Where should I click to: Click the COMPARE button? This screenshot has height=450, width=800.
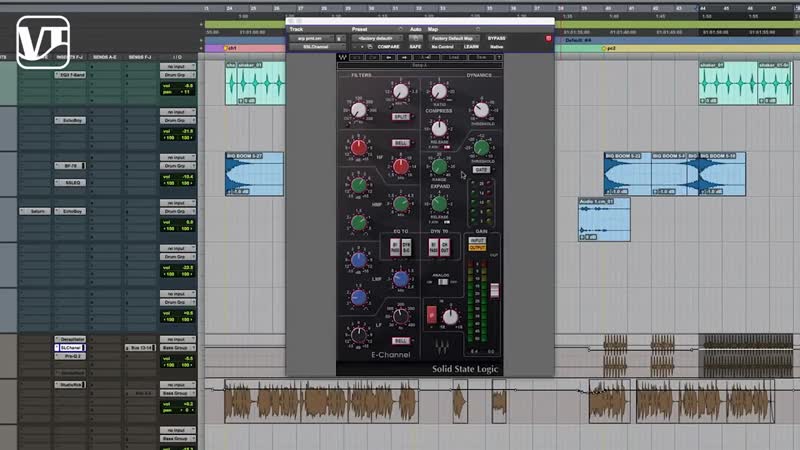[388, 47]
